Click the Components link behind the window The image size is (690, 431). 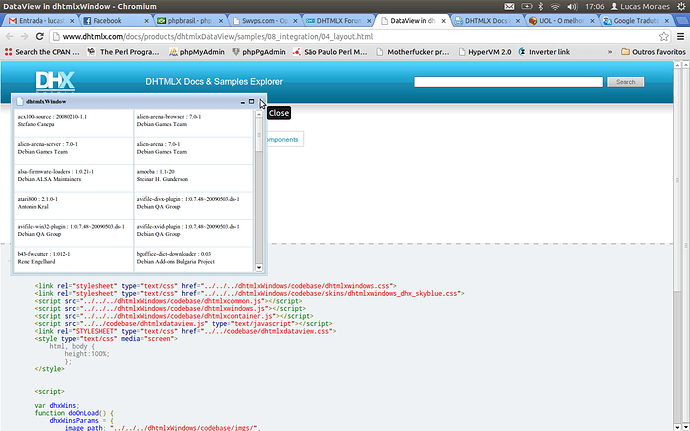pos(282,140)
